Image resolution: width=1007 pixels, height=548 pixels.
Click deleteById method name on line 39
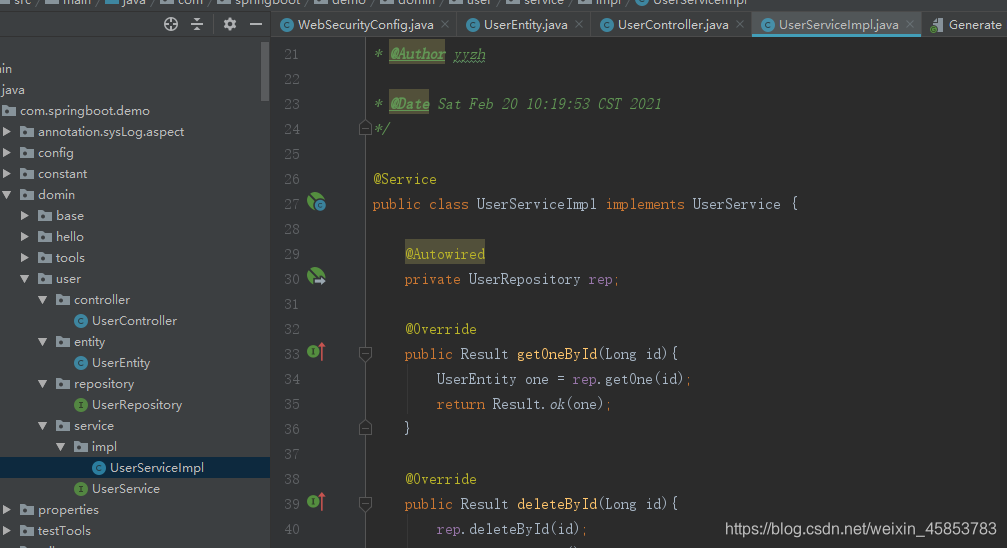tap(557, 504)
